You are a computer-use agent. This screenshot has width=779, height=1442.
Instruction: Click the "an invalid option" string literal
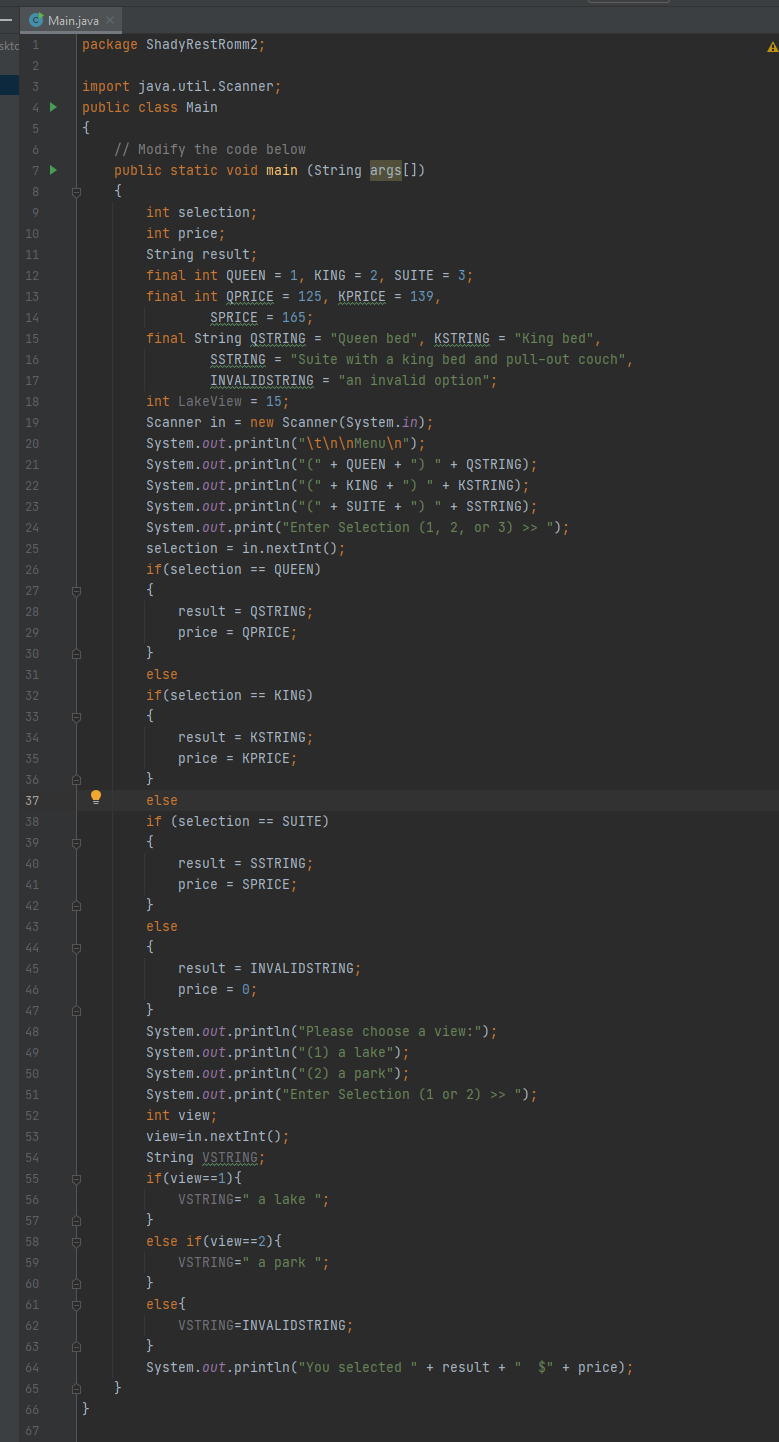click(414, 380)
